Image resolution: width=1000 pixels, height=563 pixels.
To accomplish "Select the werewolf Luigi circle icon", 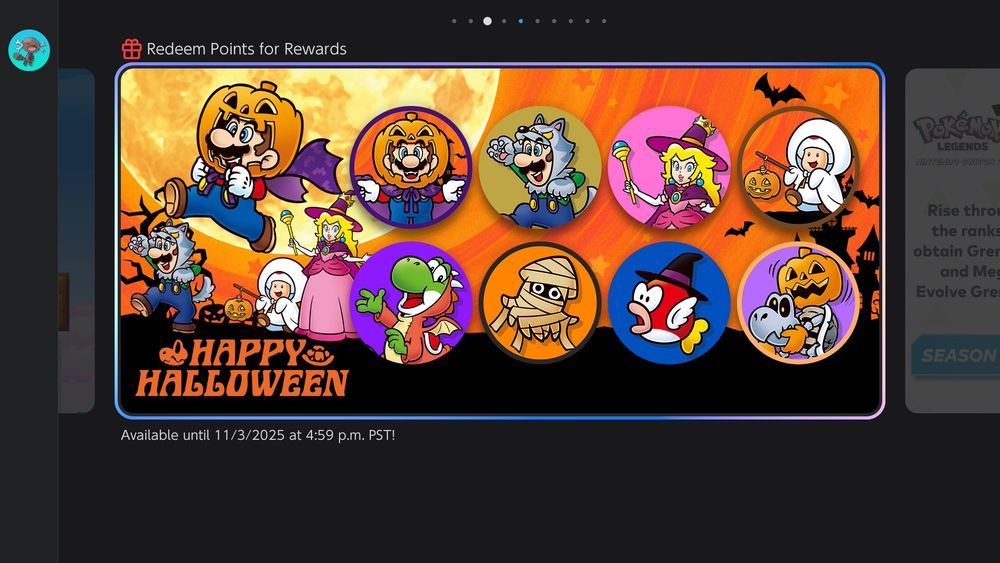I will (540, 167).
